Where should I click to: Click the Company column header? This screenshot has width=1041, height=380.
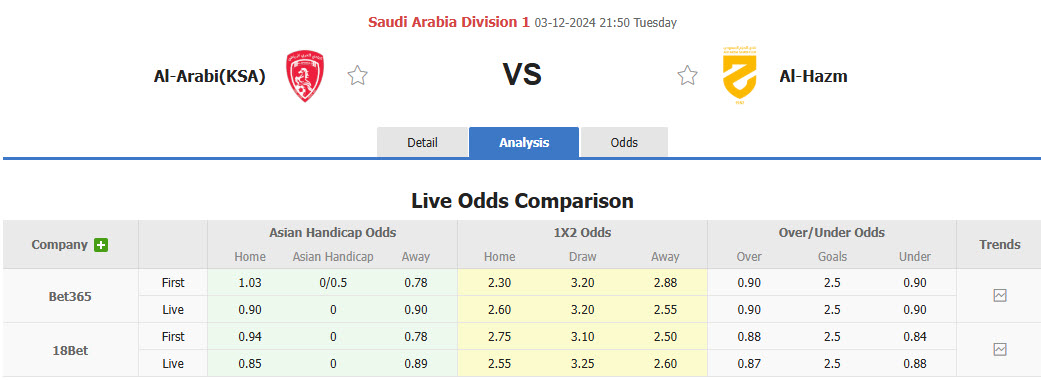(x=60, y=244)
